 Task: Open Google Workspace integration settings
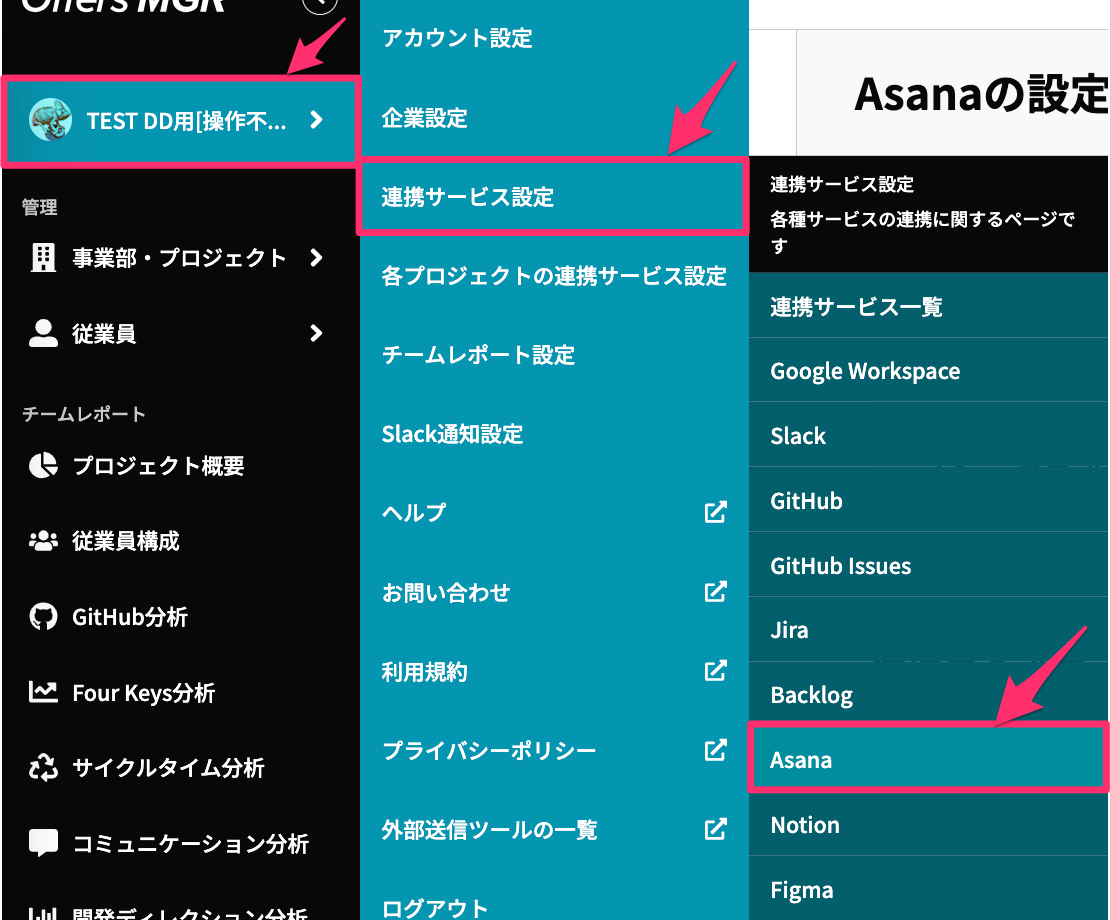point(929,371)
